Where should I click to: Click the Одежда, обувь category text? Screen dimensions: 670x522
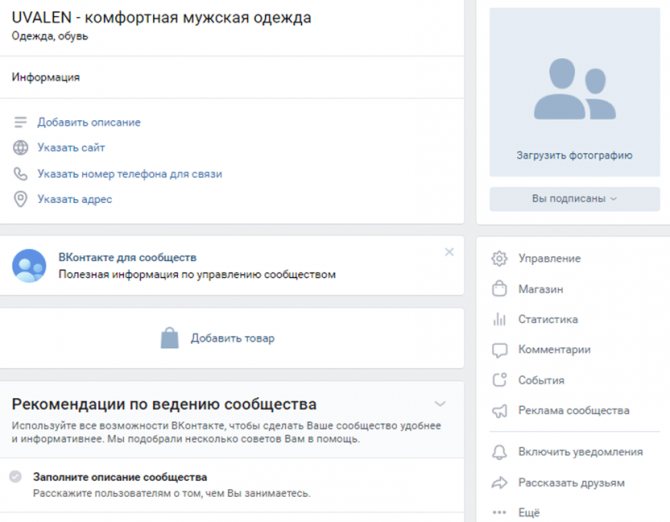50,36
